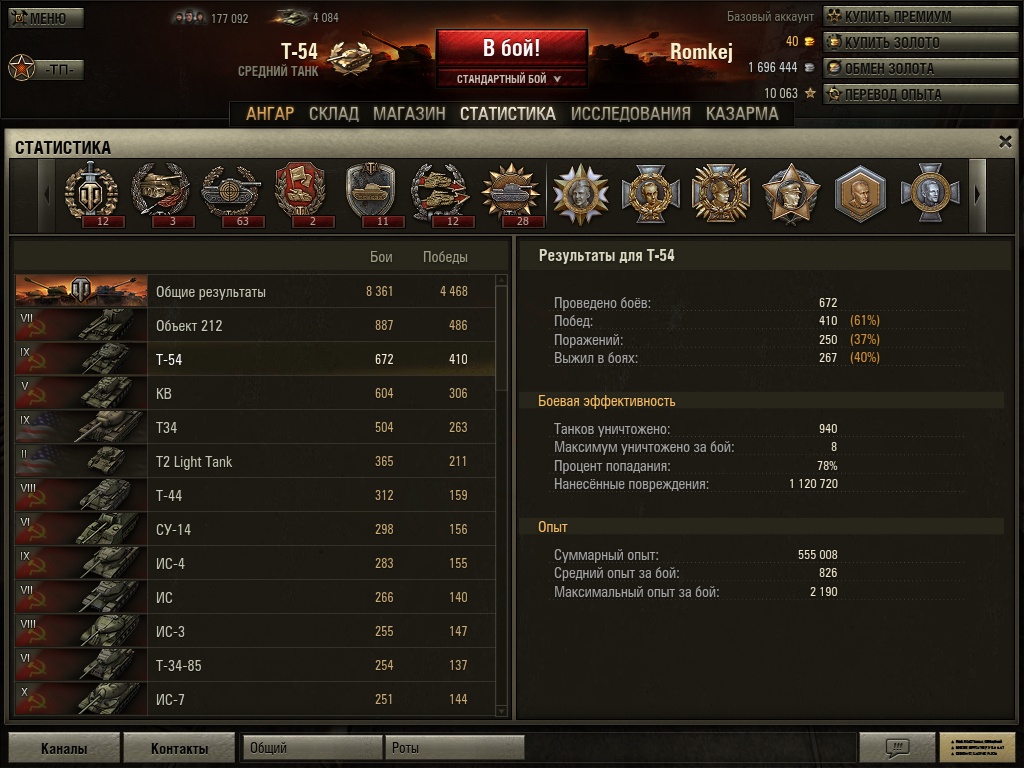Click the tank list scrollbar down arrow
This screenshot has height=768, width=1024.
(x=502, y=711)
